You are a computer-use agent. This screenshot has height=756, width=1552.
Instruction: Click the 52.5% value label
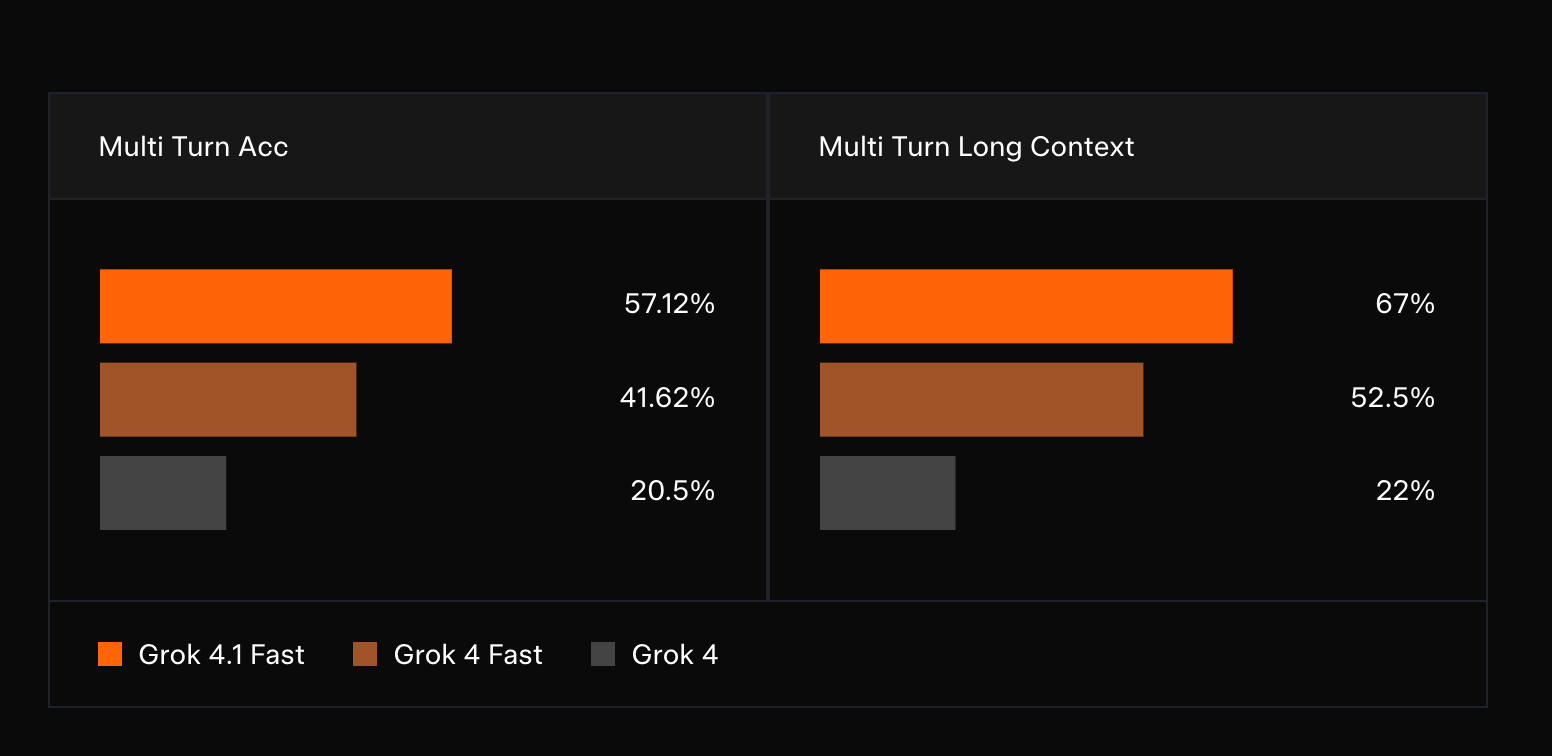pos(1392,398)
